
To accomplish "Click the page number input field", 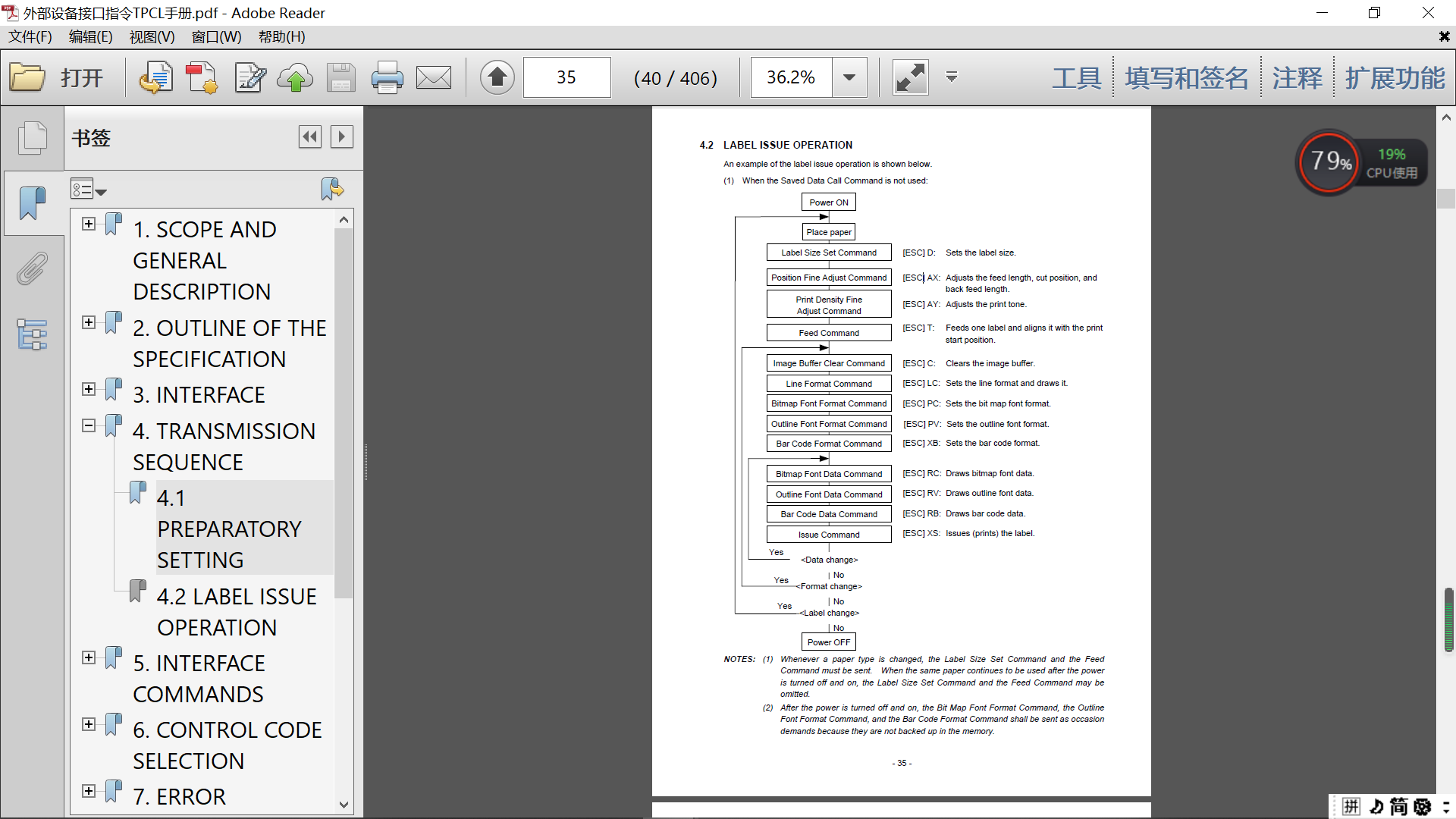I will pos(566,77).
